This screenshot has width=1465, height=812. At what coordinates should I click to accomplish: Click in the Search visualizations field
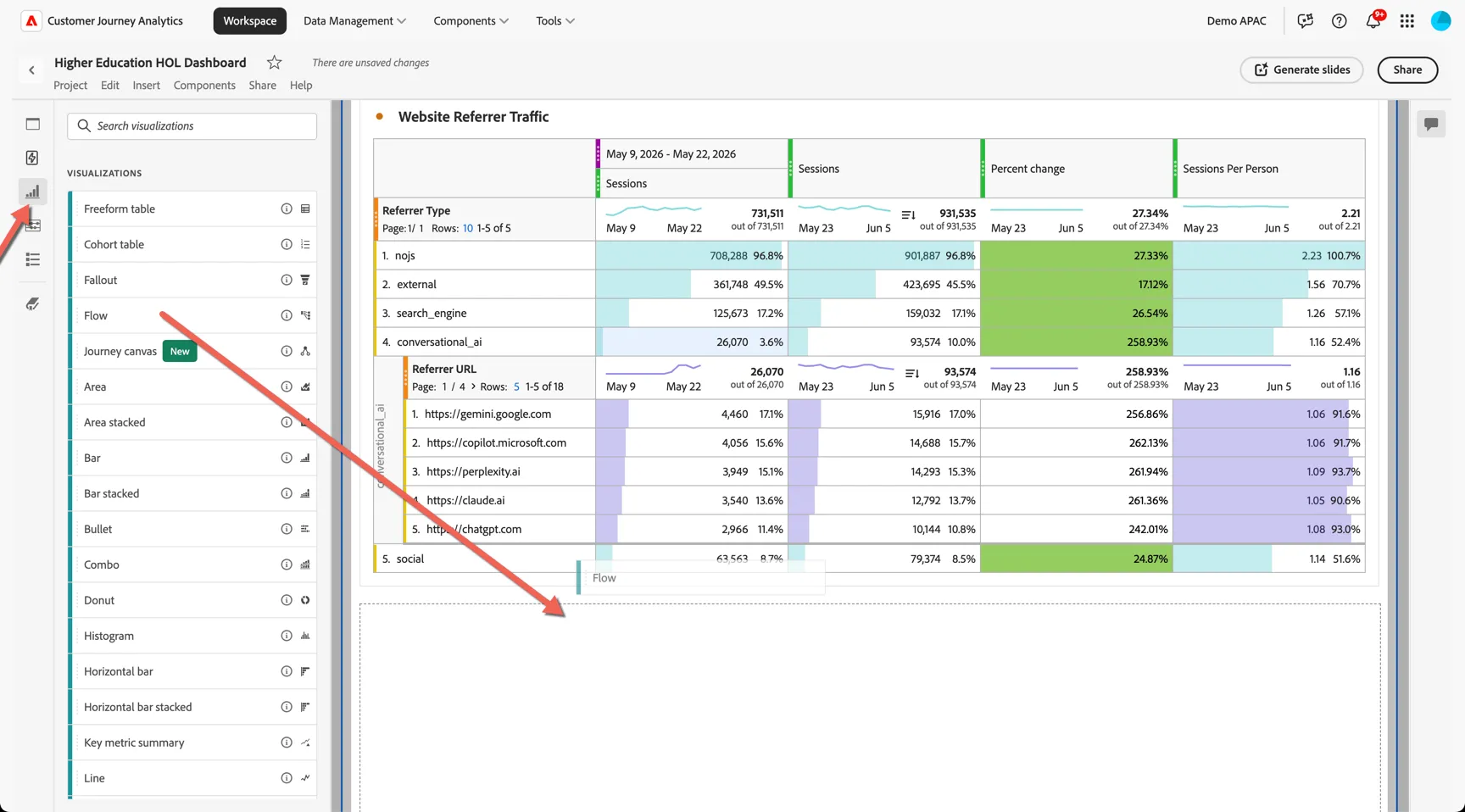(x=192, y=125)
